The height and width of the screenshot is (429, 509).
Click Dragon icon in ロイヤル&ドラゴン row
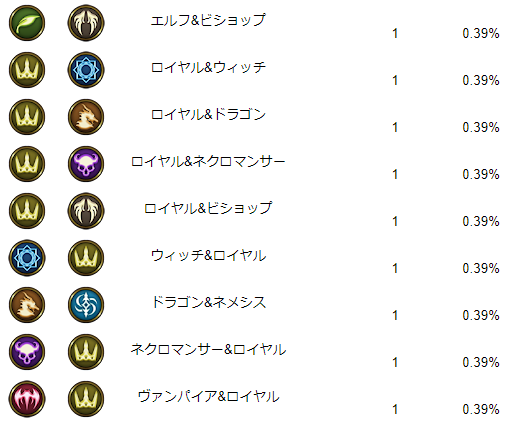point(86,117)
